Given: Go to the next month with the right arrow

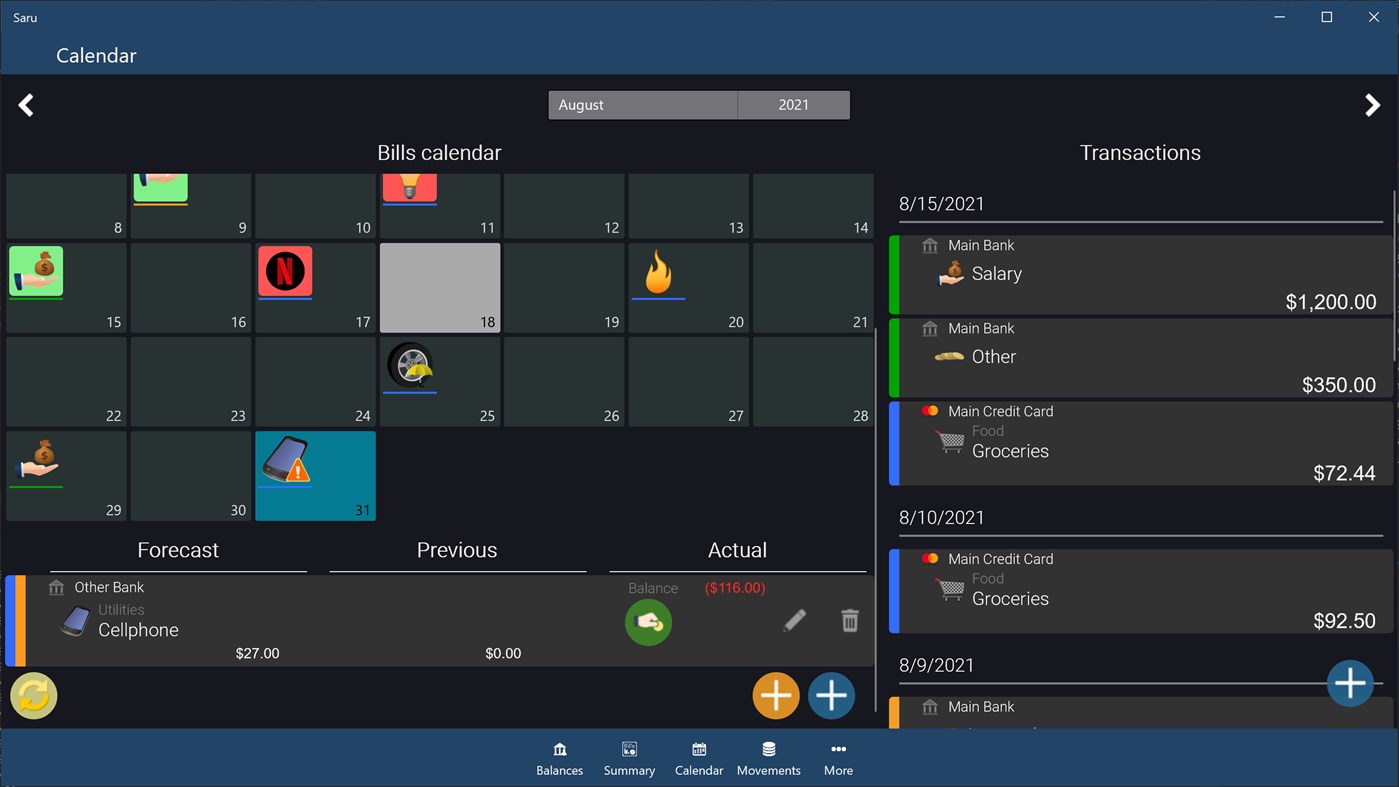Looking at the screenshot, I should [x=1373, y=104].
